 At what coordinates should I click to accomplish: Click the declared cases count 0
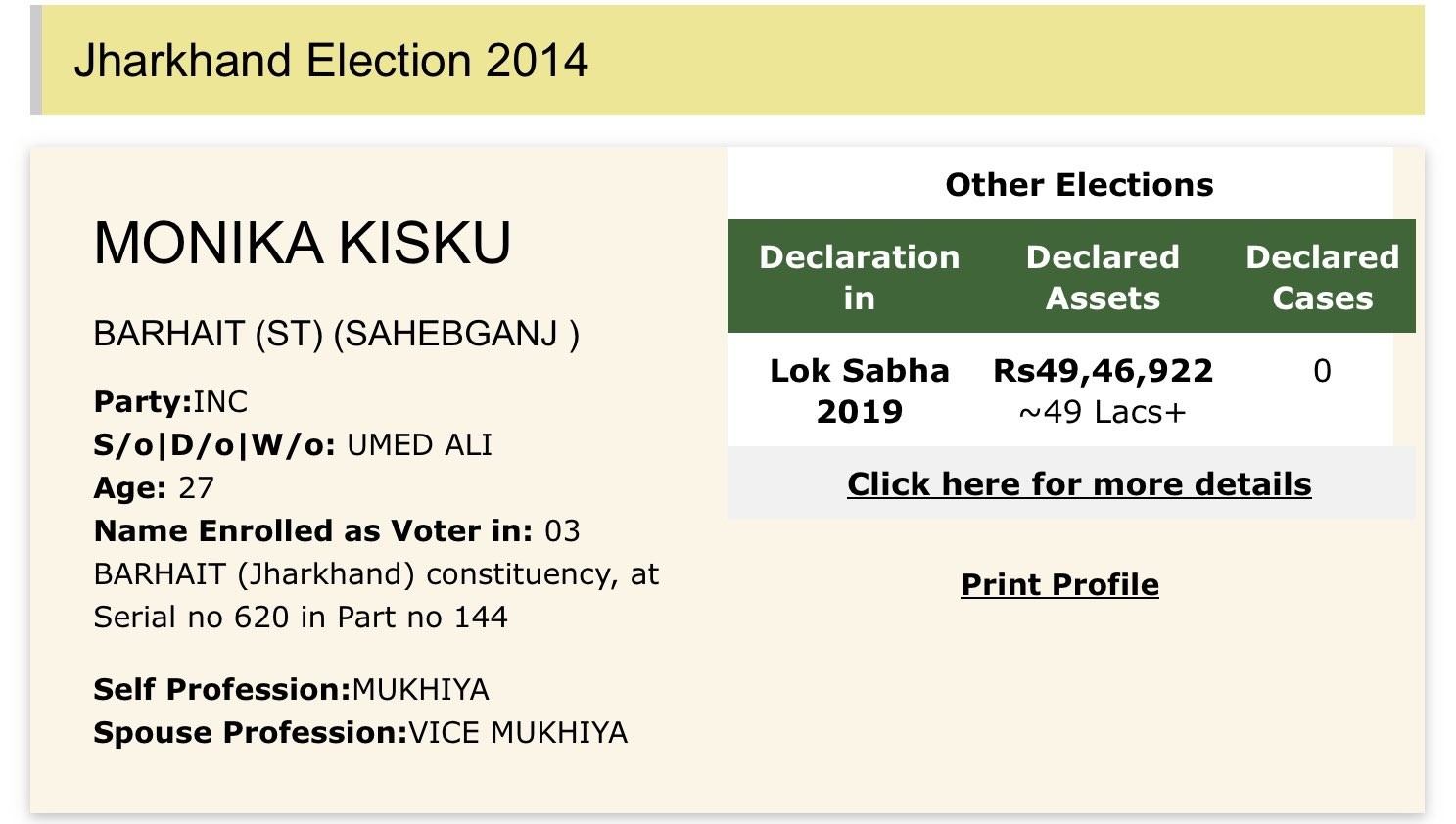pos(1322,371)
